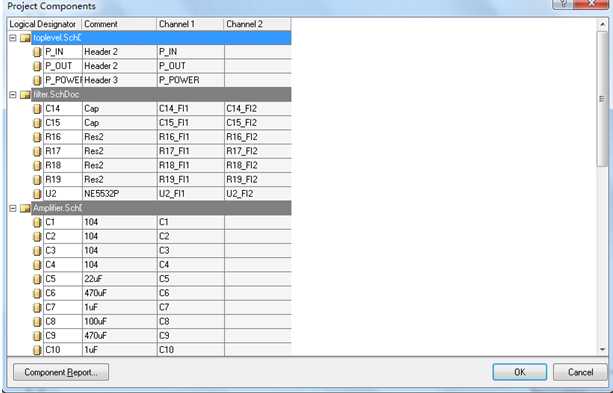Click the P_POWER channel 1 cell

[190, 80]
